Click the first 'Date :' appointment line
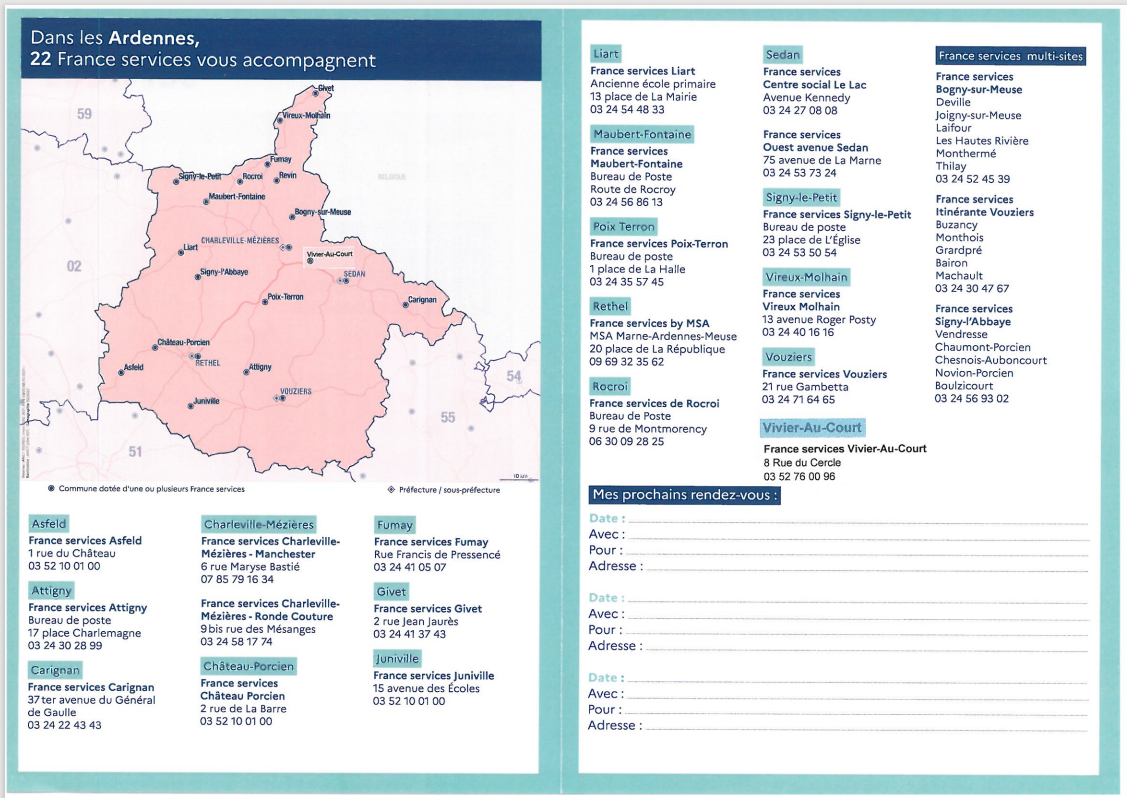 coord(838,518)
